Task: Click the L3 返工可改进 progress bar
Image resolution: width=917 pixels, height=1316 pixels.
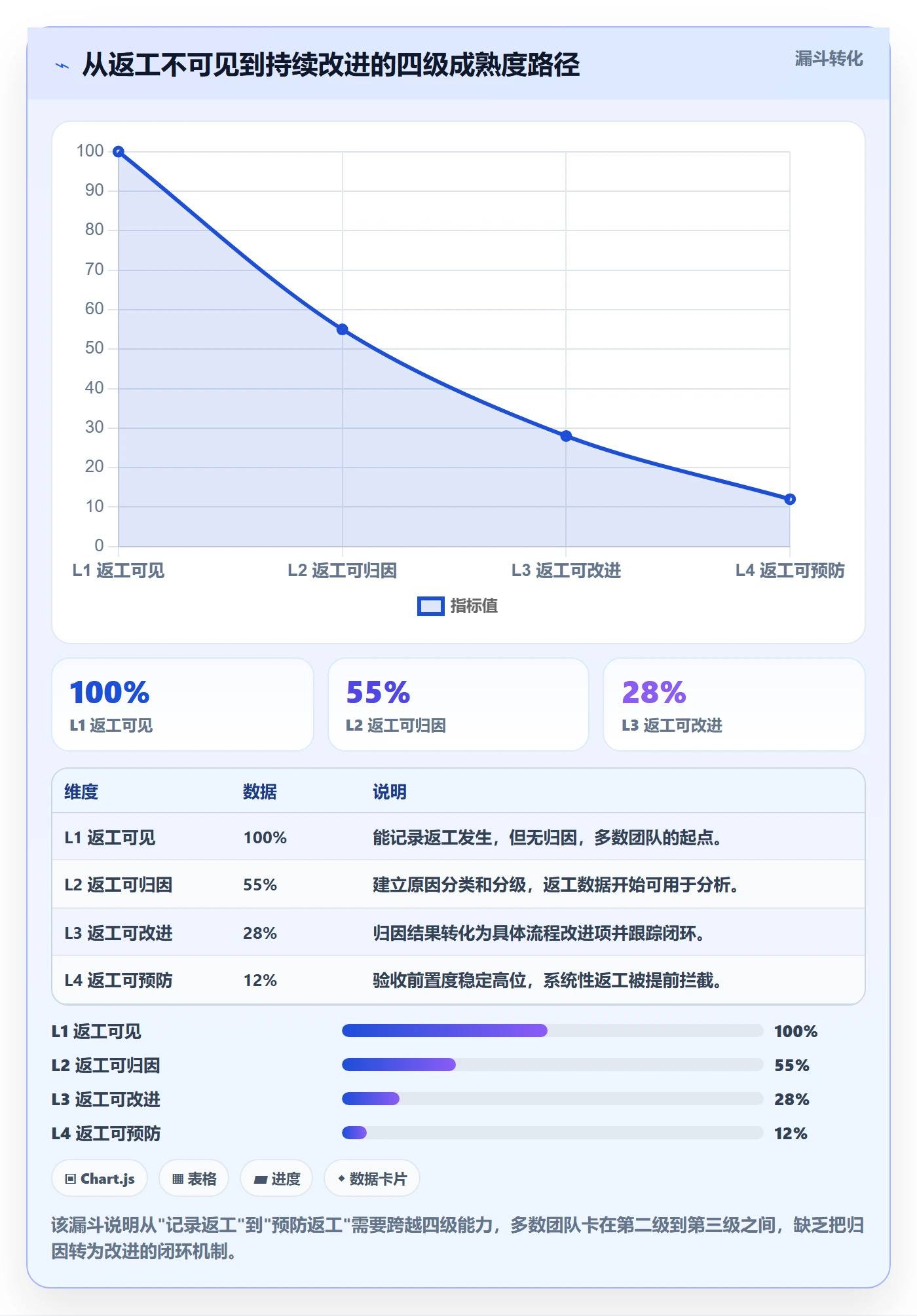Action: click(x=552, y=1099)
